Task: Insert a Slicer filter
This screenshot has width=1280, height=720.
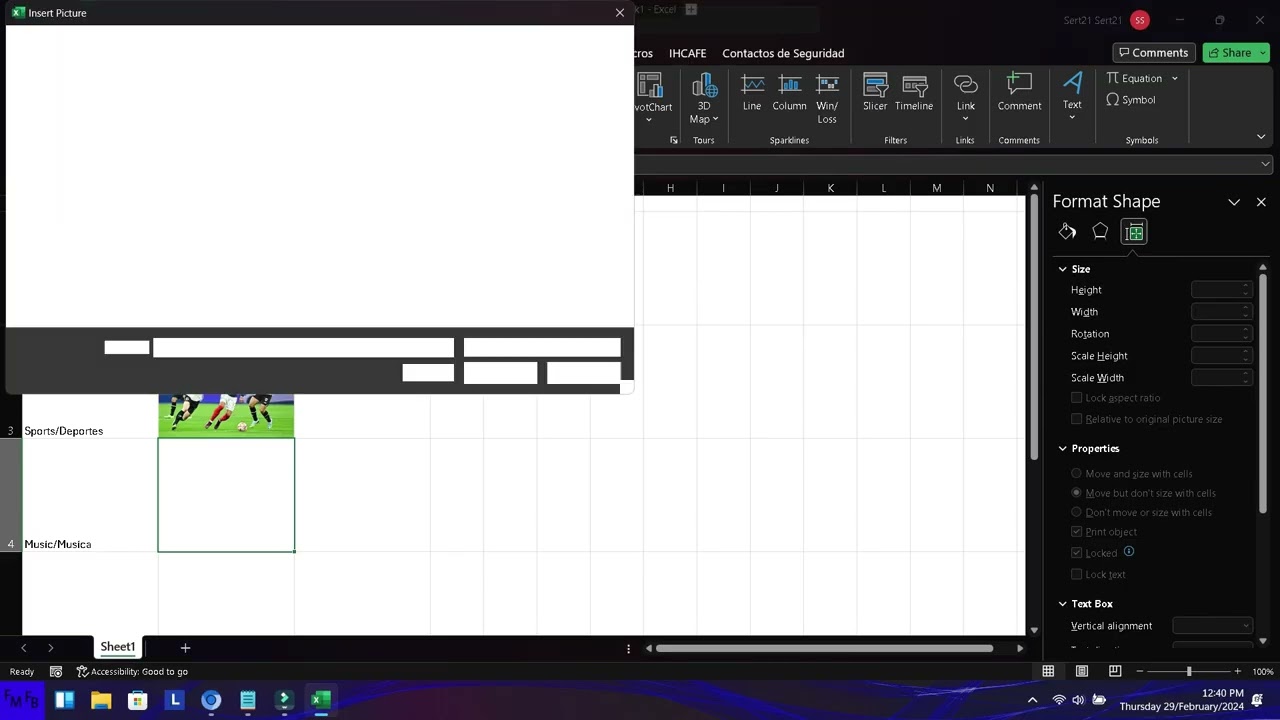Action: [875, 92]
